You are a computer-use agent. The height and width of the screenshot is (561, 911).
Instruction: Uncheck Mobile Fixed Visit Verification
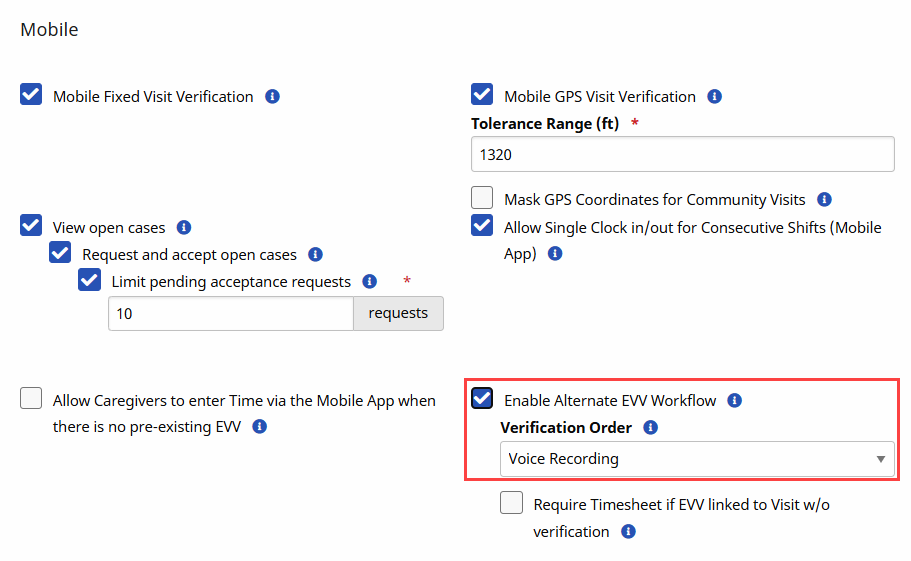tap(31, 96)
